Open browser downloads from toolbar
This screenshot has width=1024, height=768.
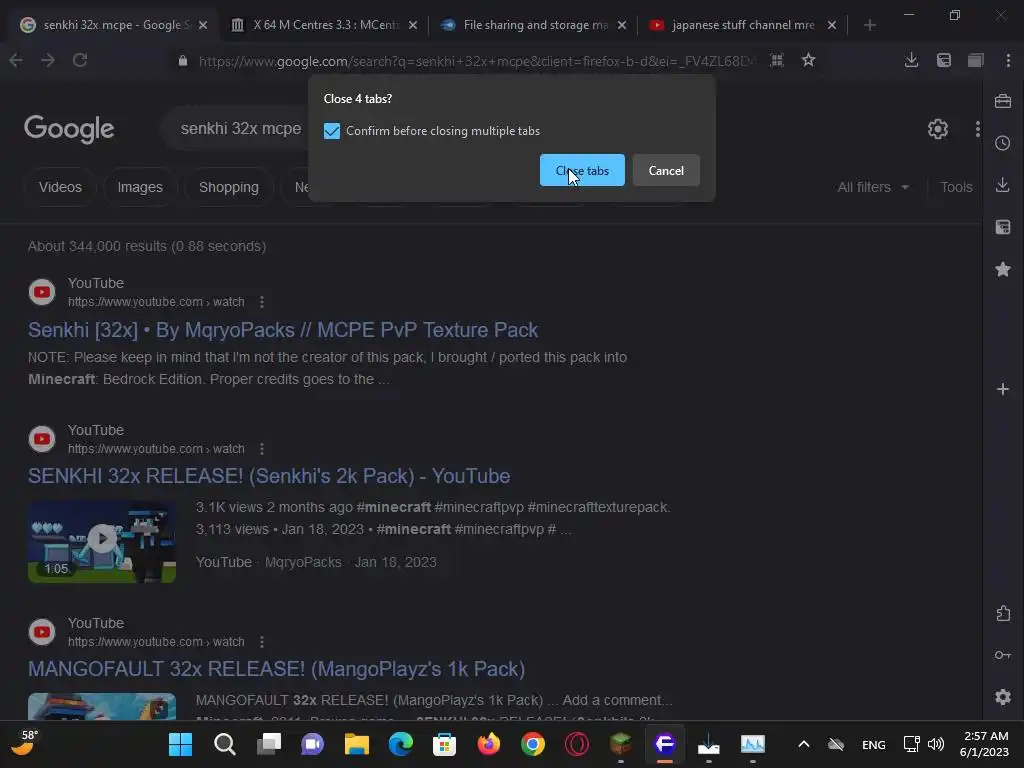(x=912, y=60)
